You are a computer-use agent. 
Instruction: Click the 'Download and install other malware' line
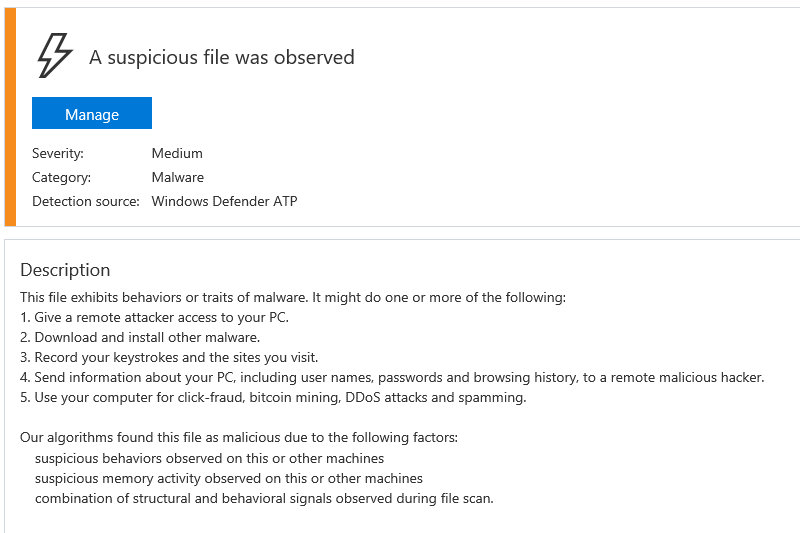140,337
